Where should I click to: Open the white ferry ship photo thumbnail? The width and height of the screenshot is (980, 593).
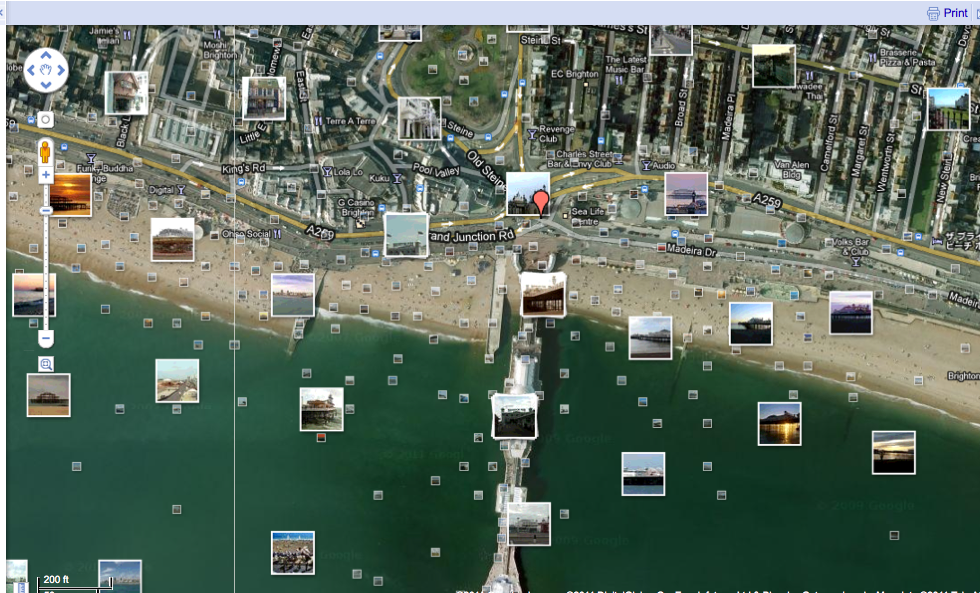click(643, 473)
